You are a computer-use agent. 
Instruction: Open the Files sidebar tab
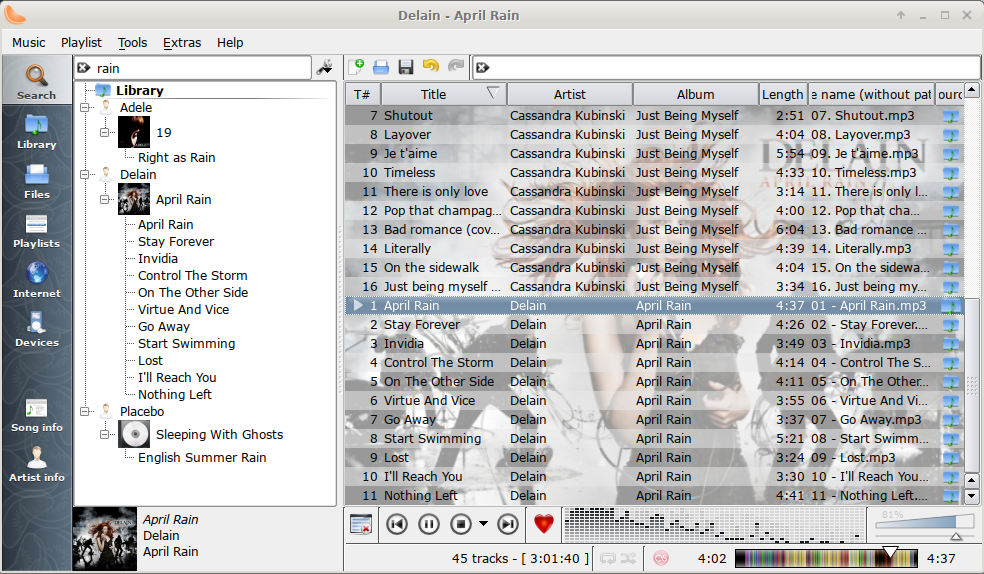(36, 181)
